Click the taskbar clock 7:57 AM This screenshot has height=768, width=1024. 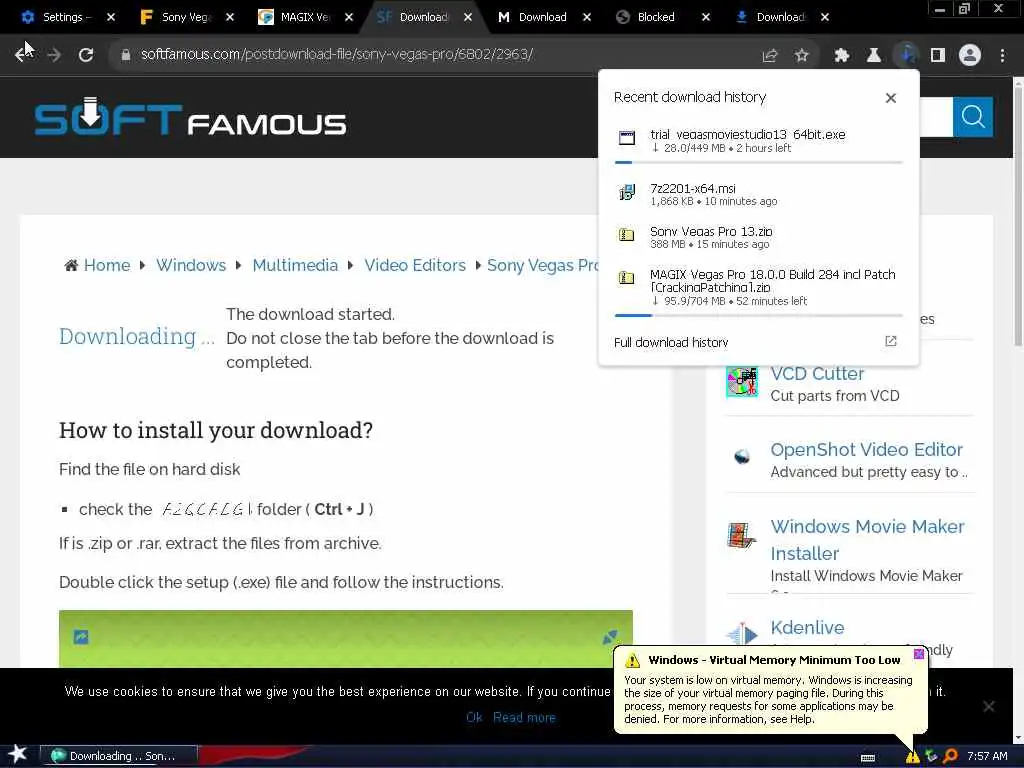coord(987,756)
